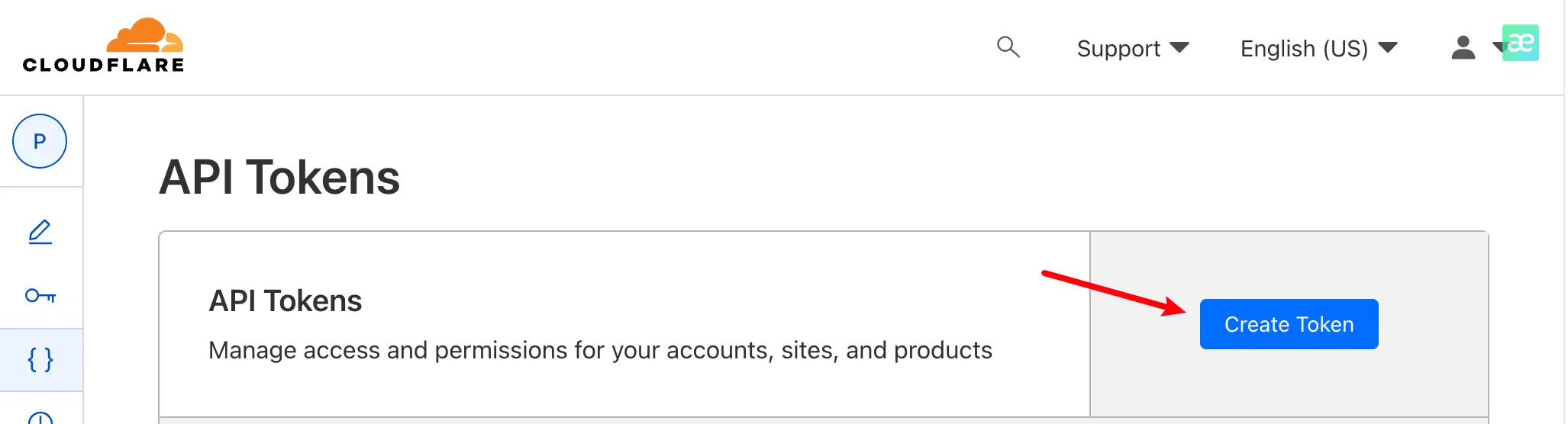Viewport: 1568px width, 424px height.
Task: Open Preferences via the pencil sidebar icon
Action: tap(40, 232)
